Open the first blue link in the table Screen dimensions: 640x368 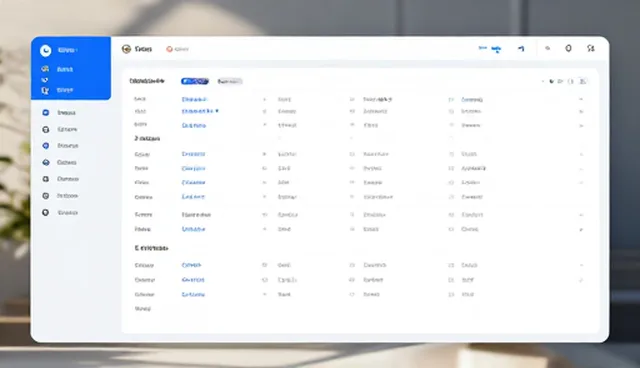coord(194,99)
